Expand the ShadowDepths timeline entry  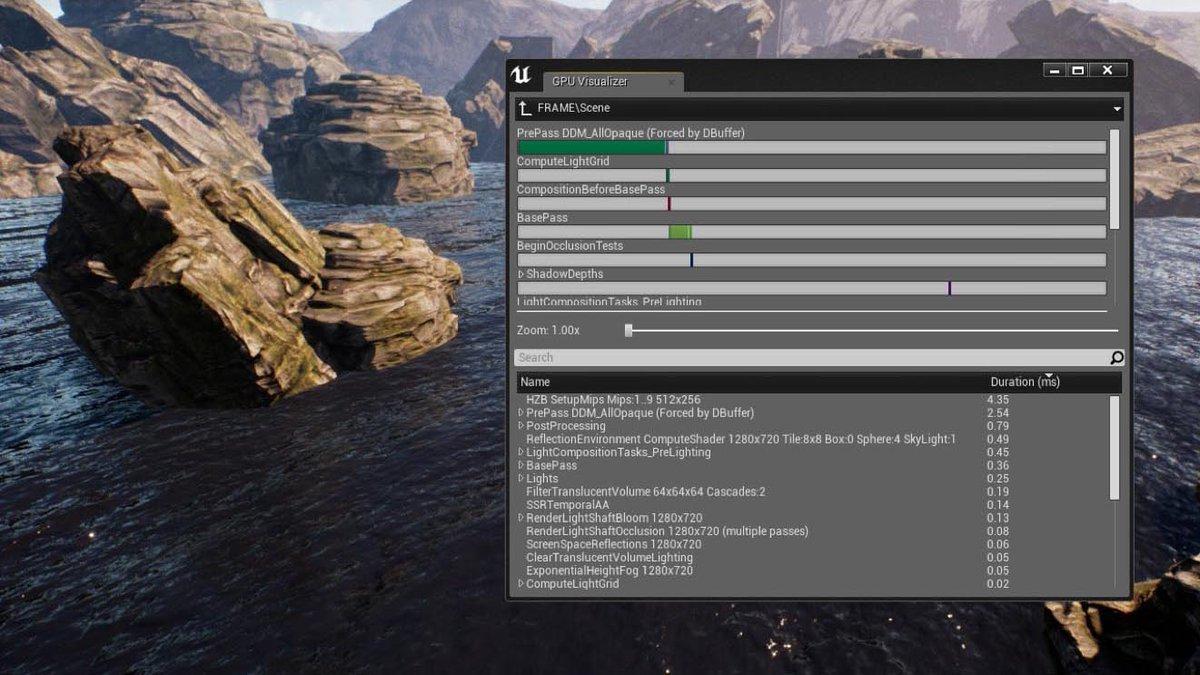(x=521, y=274)
